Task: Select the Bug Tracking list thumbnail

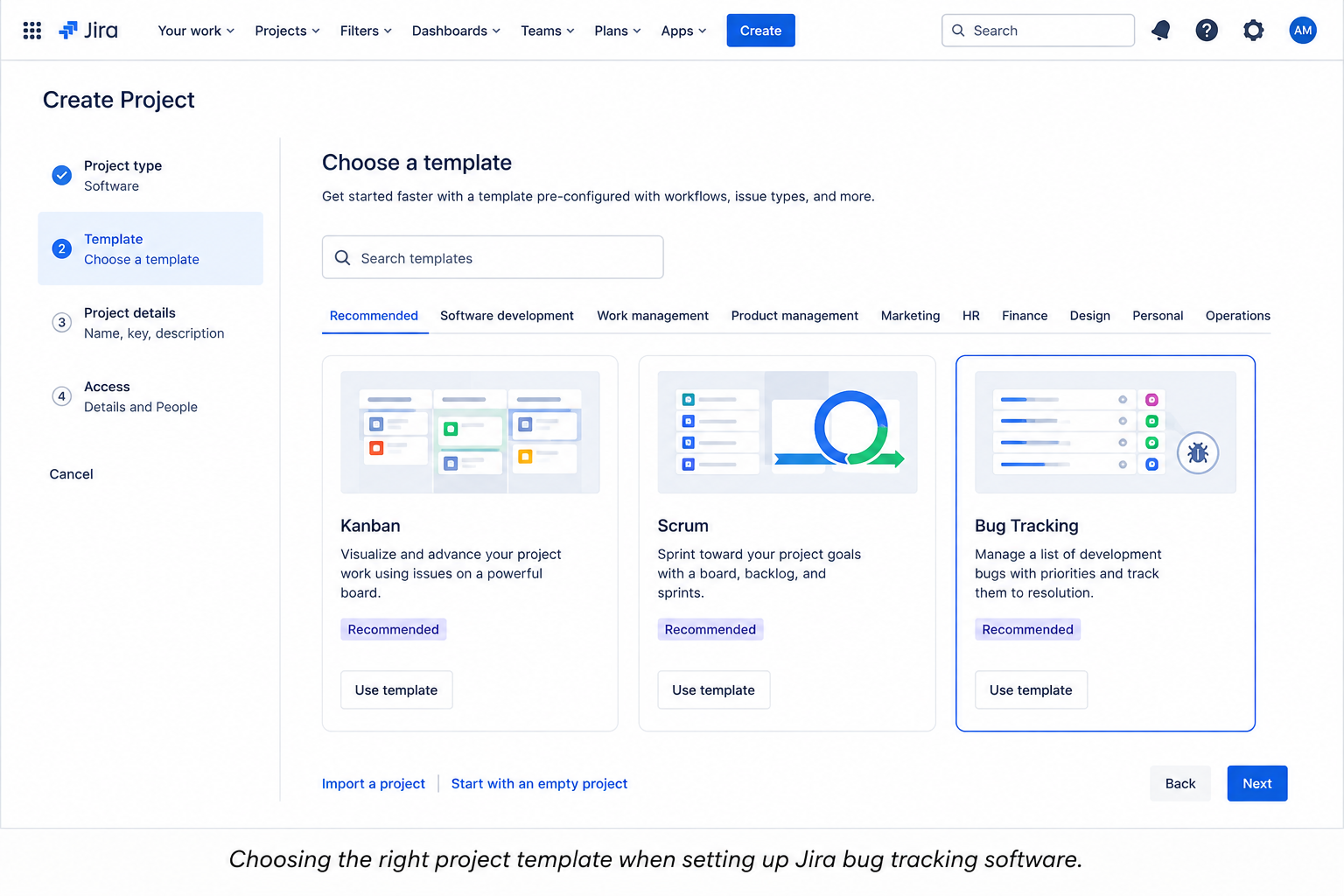Action: (x=1105, y=432)
